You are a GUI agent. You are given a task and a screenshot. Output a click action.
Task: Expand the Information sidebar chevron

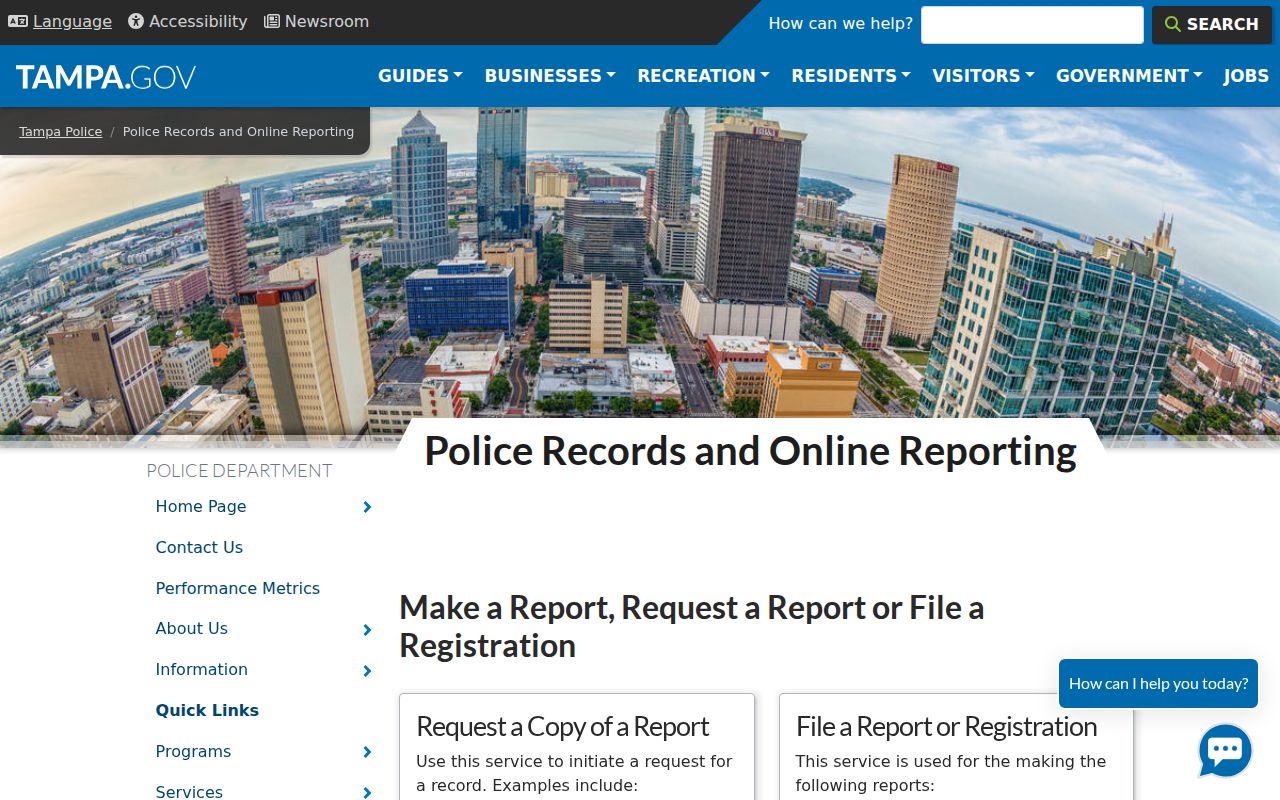[367, 671]
